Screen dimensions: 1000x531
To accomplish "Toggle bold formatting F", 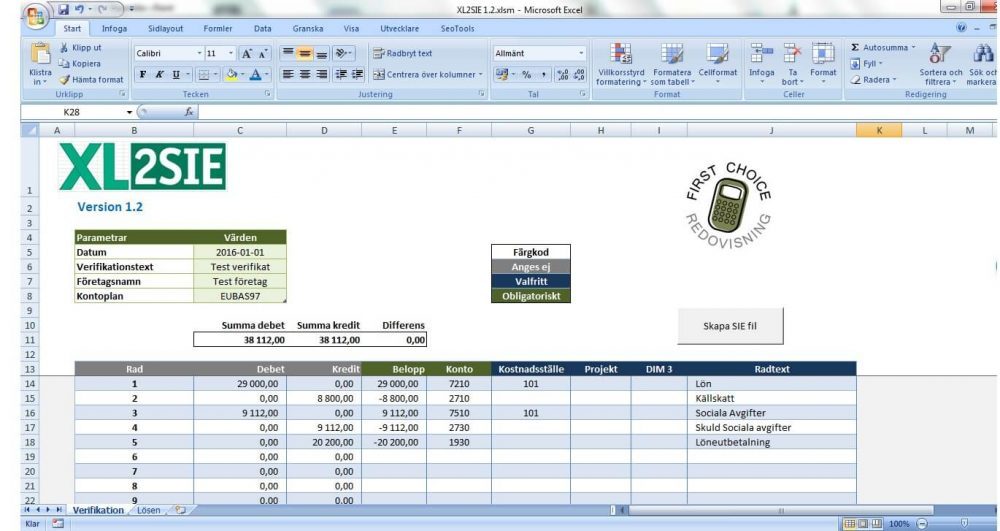I will click(x=142, y=75).
